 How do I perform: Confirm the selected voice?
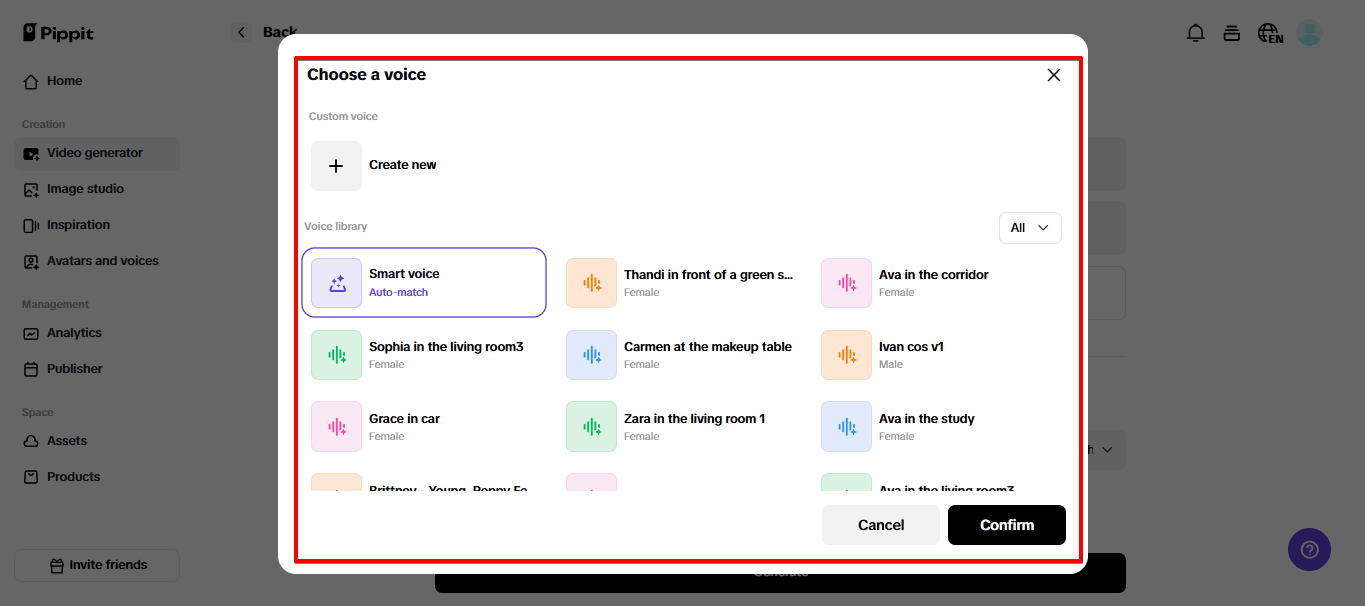click(1006, 524)
